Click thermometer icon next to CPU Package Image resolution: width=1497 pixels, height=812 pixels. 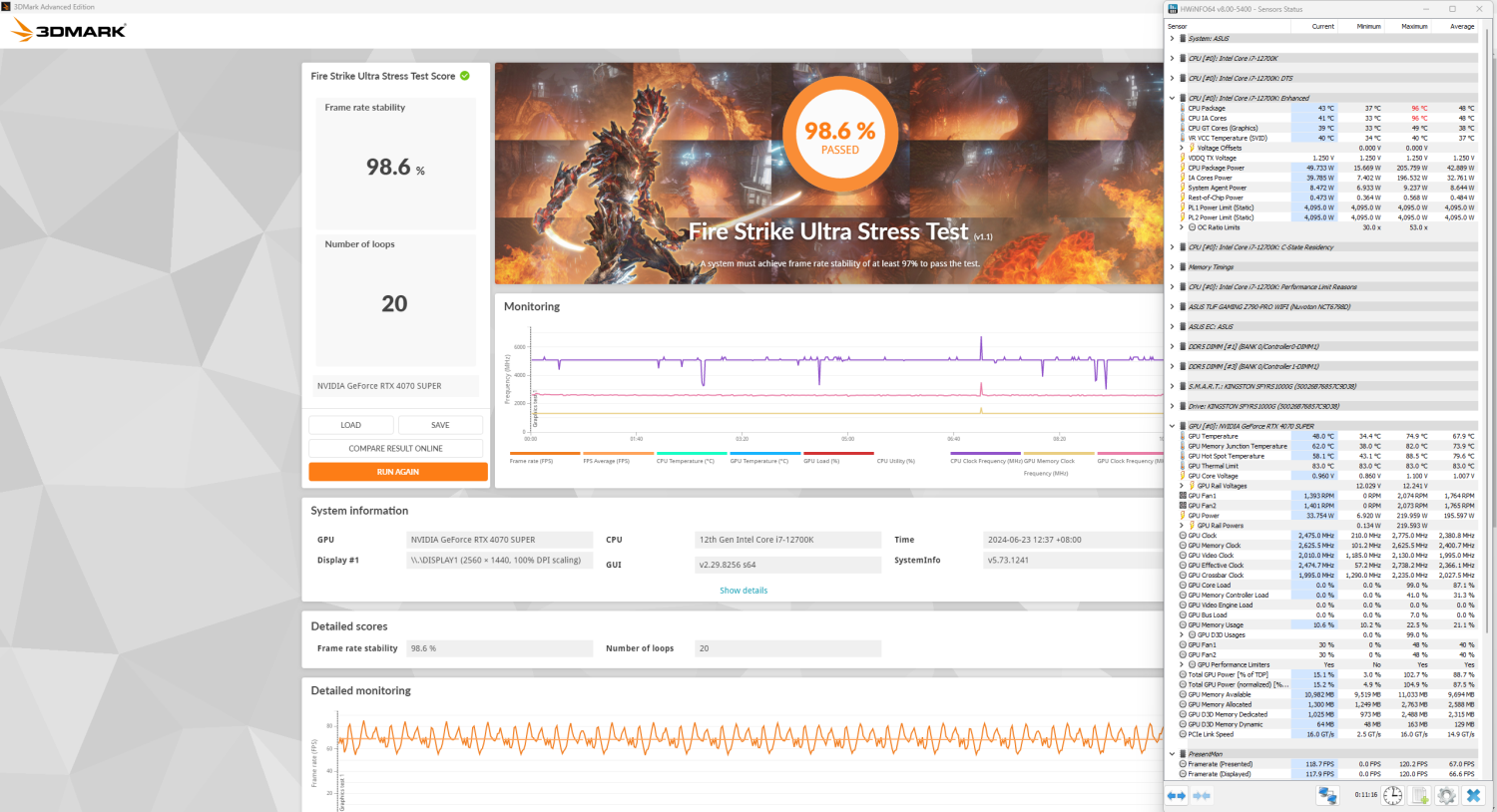click(1183, 108)
